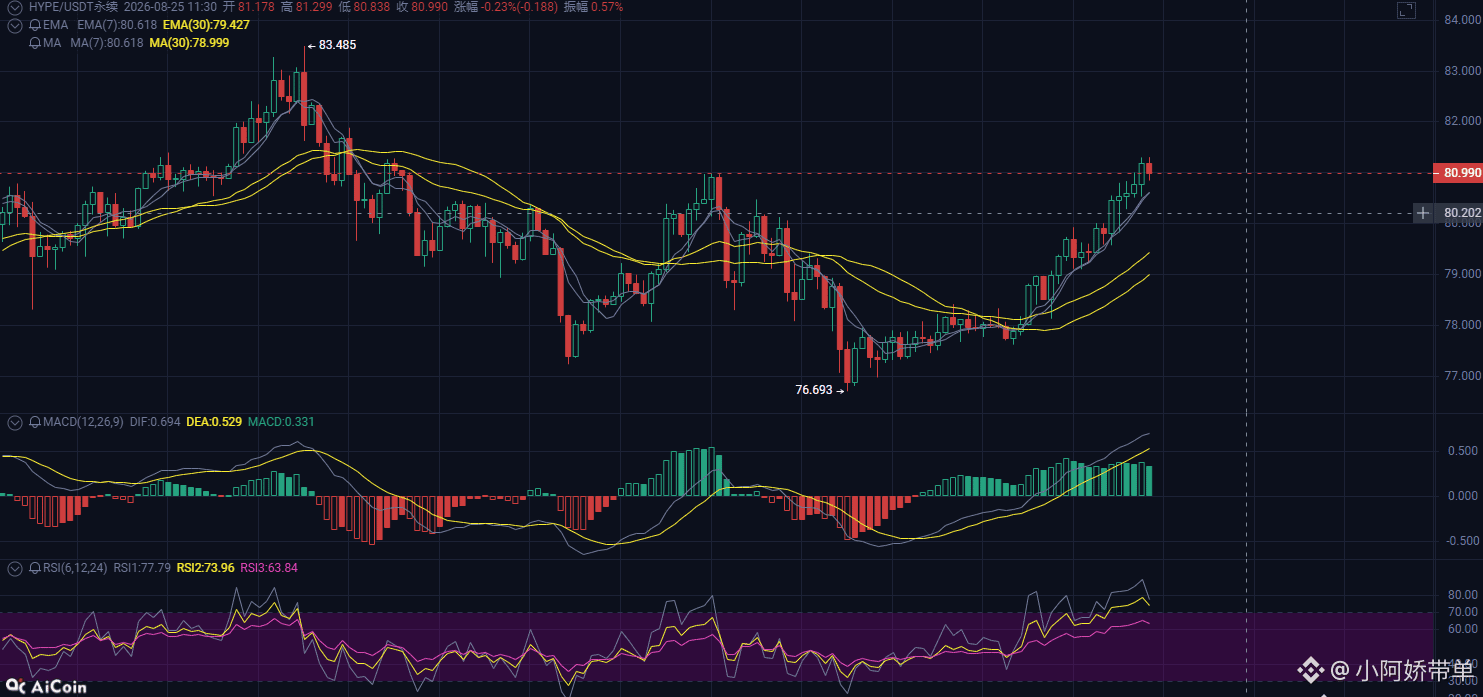Screen dimensions: 1483x697
Task: Click the 79.000 price axis label
Action: 1462,274
